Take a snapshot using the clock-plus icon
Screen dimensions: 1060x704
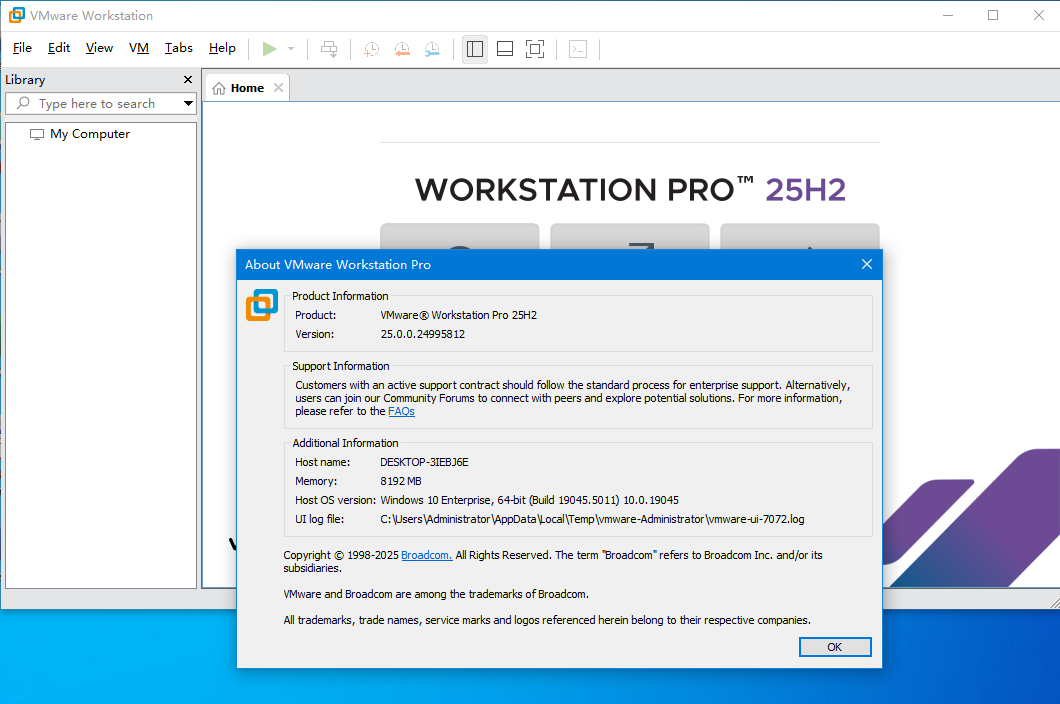coord(371,48)
